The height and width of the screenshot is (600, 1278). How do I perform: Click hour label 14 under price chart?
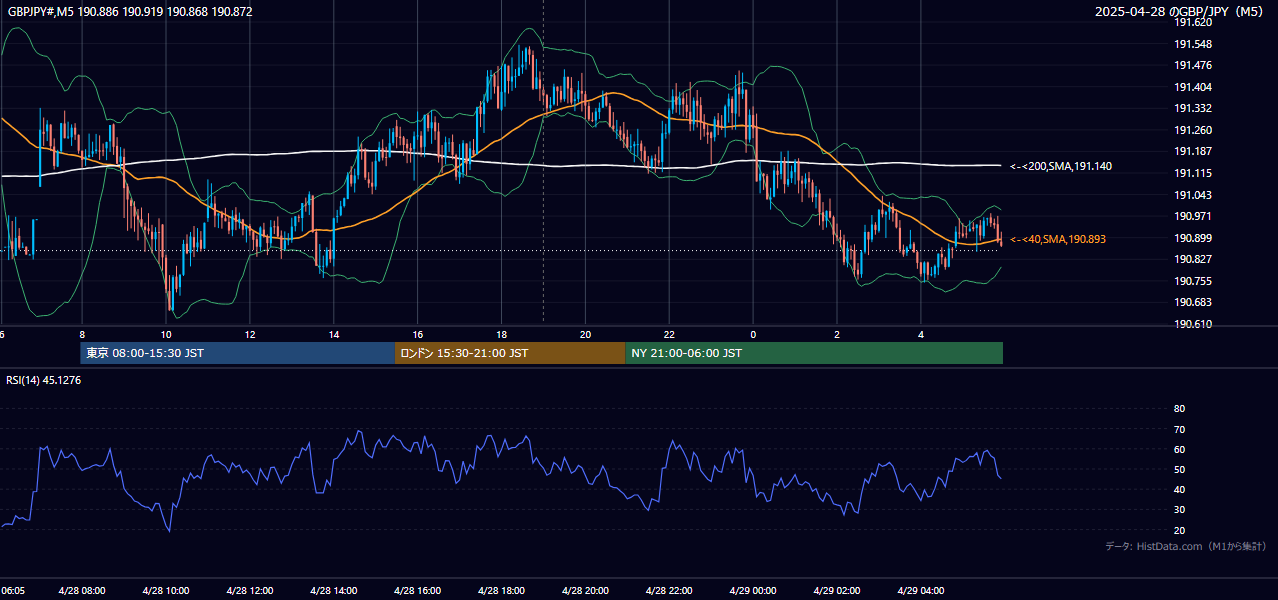coord(334,334)
